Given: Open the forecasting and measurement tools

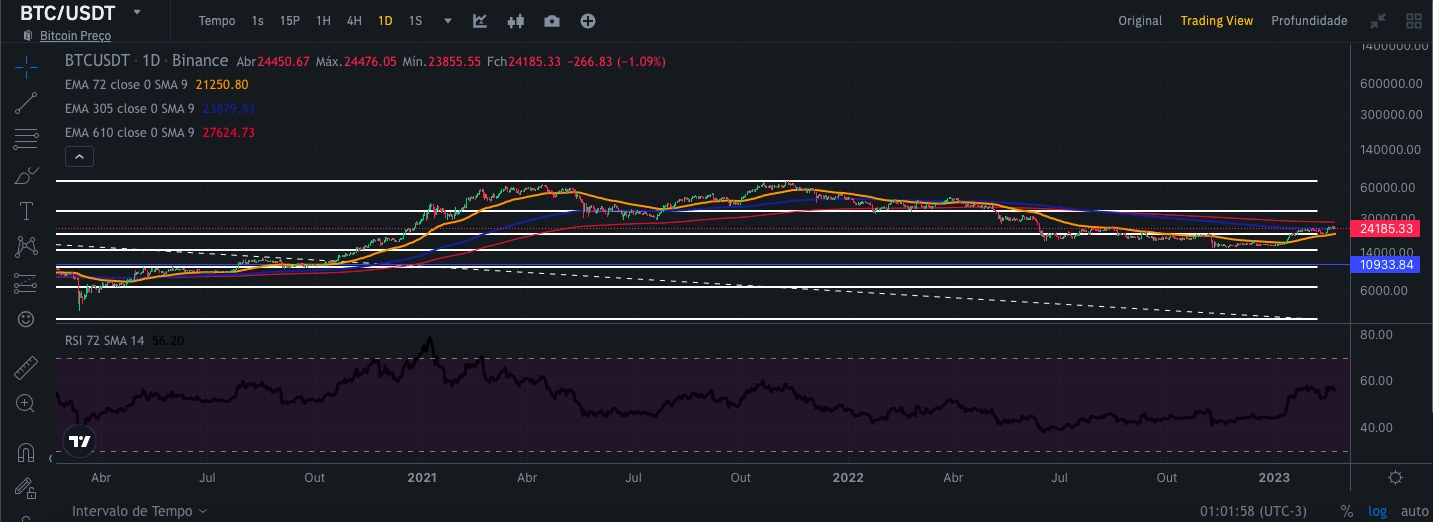Looking at the screenshot, I should pyautogui.click(x=26, y=283).
